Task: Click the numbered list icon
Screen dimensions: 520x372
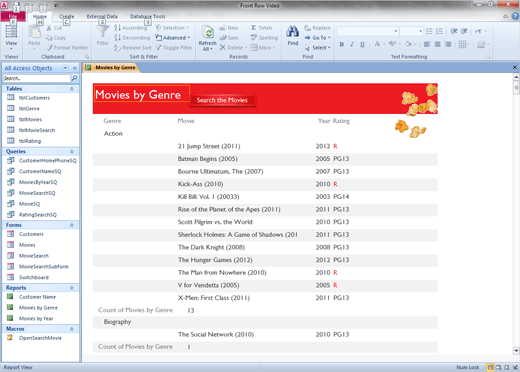Action: coord(440,31)
